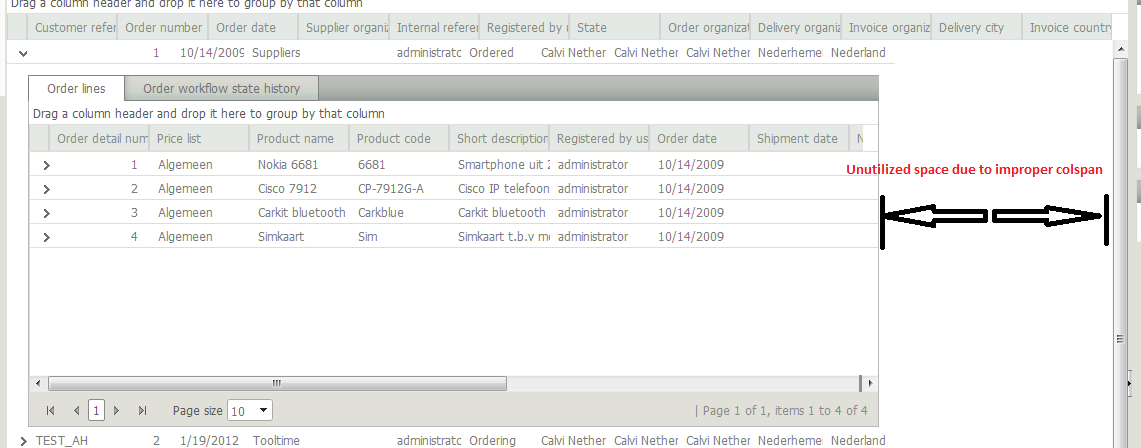Image resolution: width=1141 pixels, height=448 pixels.
Task: Select the Order lines tab
Action: [76, 89]
